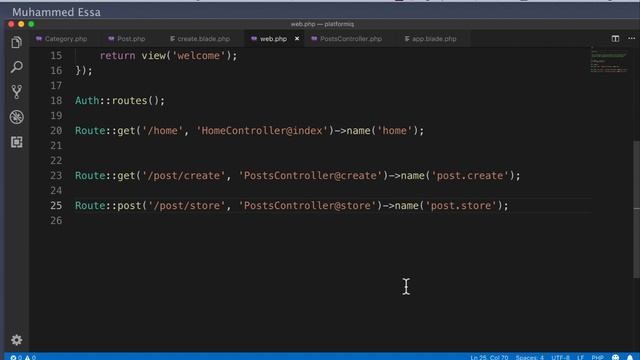This screenshot has width=640, height=360.
Task: Click the '/post/create' path string
Action: pyautogui.click(x=183, y=176)
